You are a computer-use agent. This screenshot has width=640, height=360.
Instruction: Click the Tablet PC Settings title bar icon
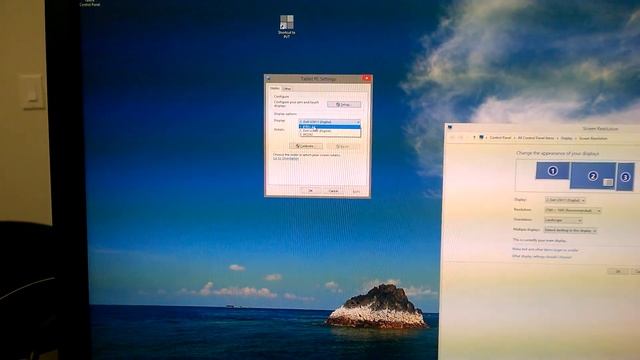268,78
